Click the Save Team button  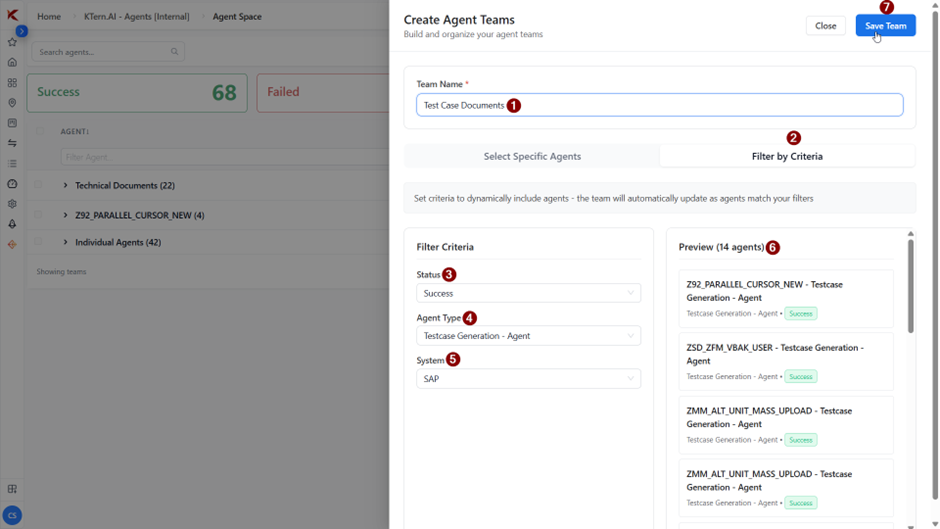[885, 26]
